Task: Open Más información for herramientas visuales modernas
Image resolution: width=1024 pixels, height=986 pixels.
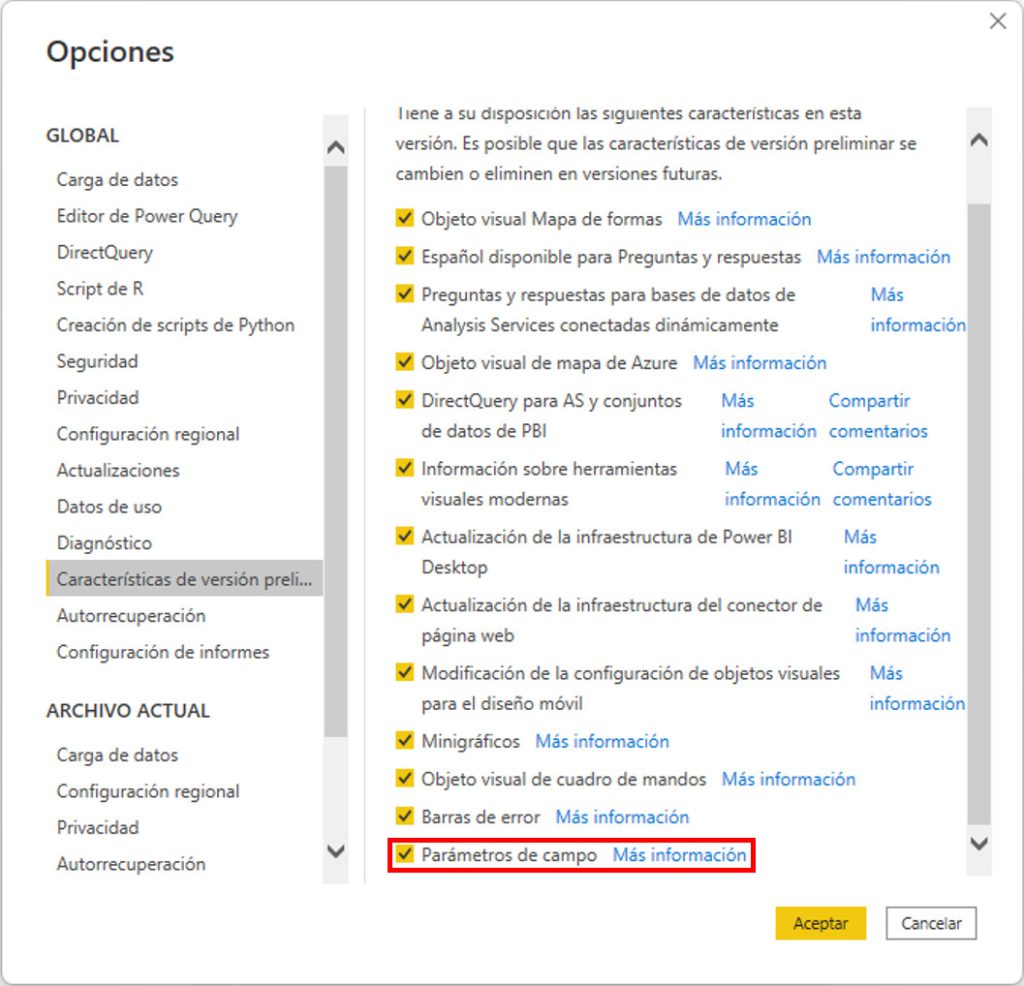Action: [772, 484]
